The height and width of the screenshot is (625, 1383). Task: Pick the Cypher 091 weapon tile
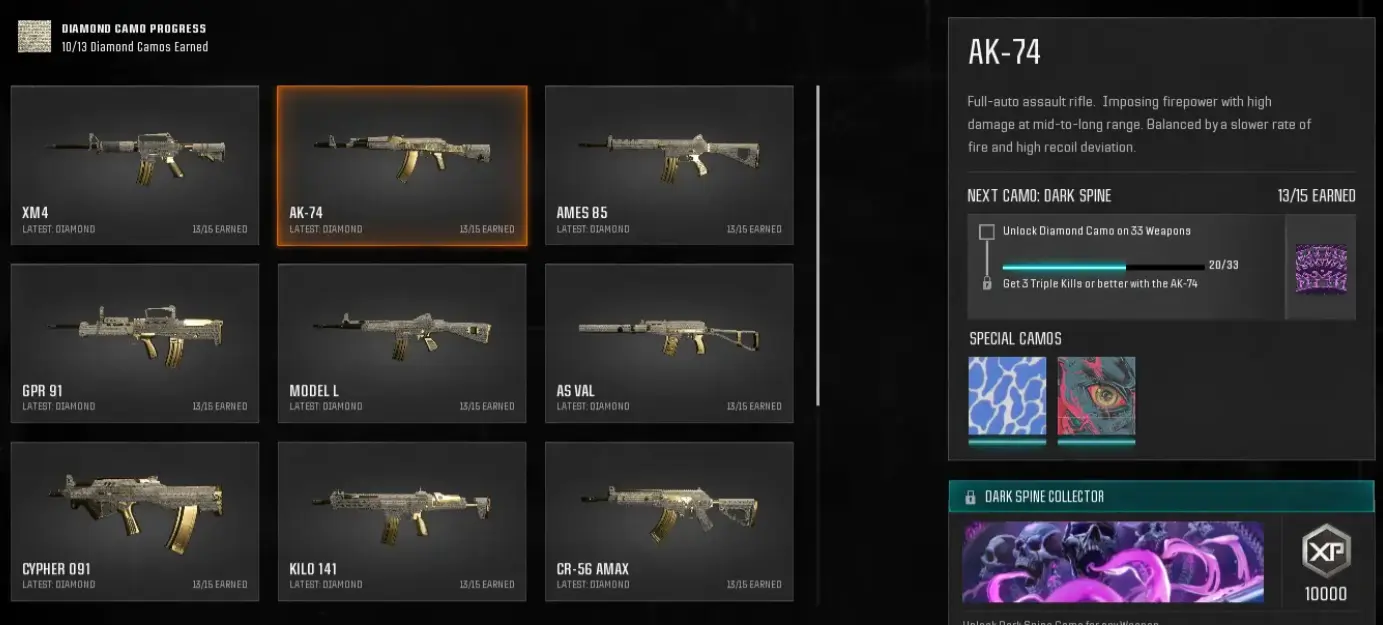pyautogui.click(x=135, y=521)
